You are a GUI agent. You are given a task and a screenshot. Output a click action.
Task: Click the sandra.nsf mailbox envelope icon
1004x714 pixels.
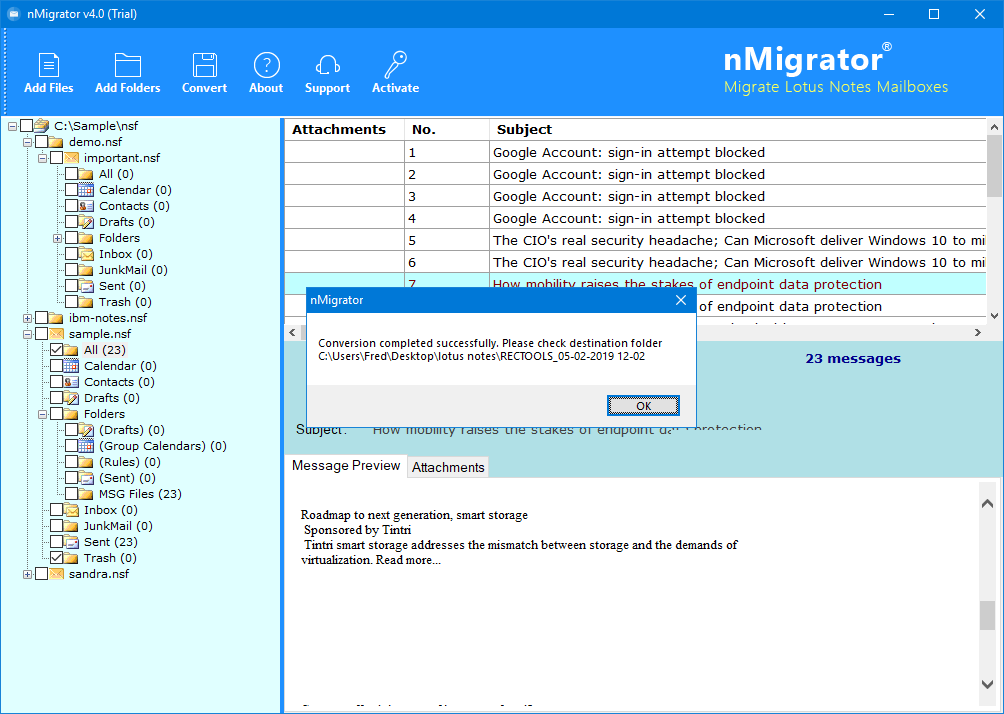click(56, 574)
